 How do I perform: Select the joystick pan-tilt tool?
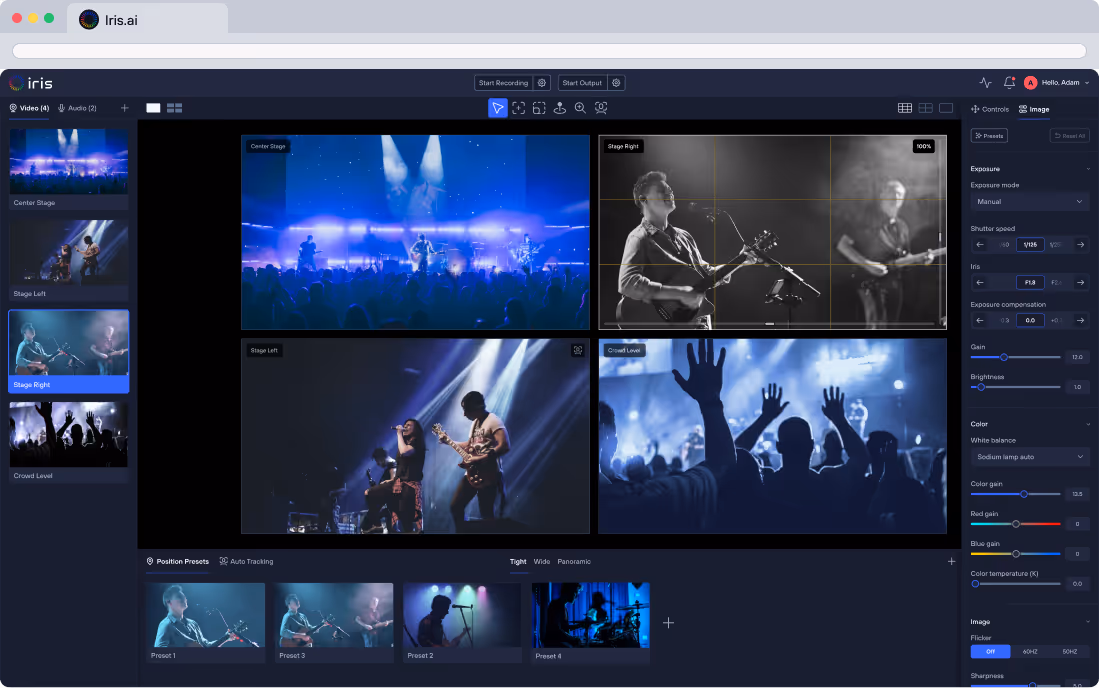pyautogui.click(x=559, y=108)
